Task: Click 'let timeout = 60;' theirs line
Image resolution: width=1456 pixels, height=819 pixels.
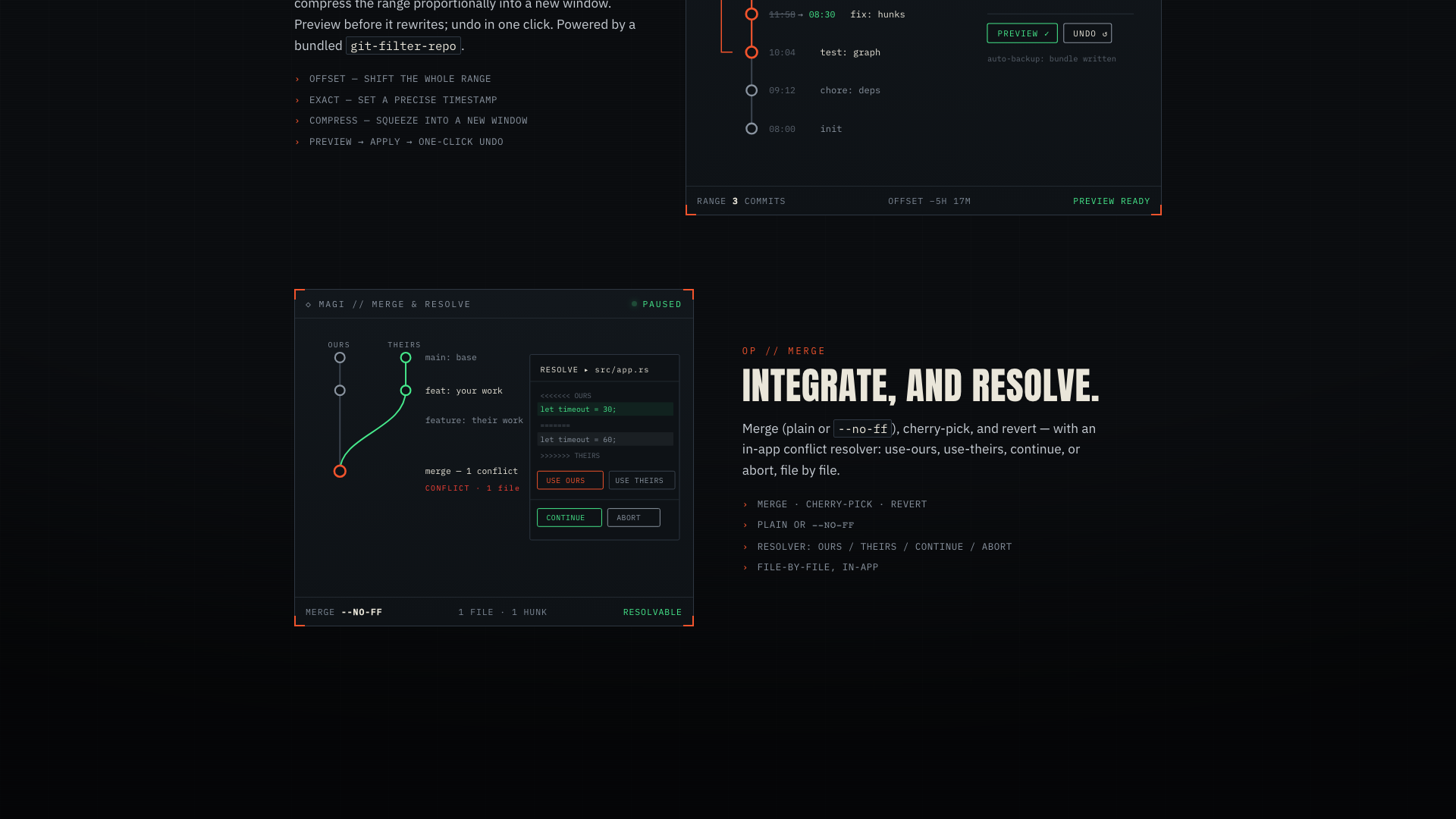Action: pos(605,440)
